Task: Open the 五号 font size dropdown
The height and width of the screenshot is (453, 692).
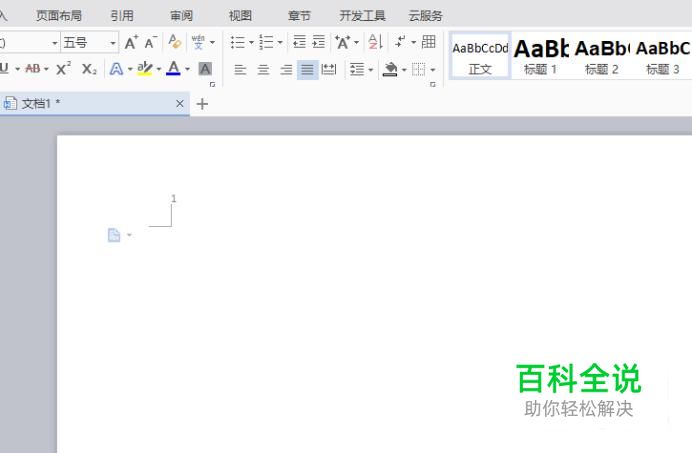Action: click(113, 43)
